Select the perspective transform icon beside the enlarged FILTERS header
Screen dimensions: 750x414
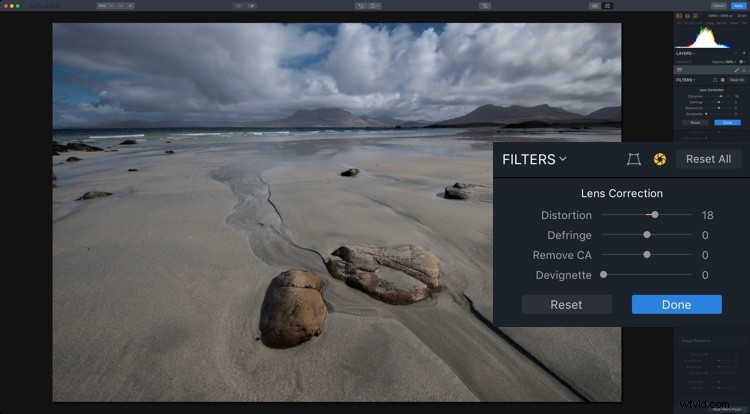click(634, 159)
